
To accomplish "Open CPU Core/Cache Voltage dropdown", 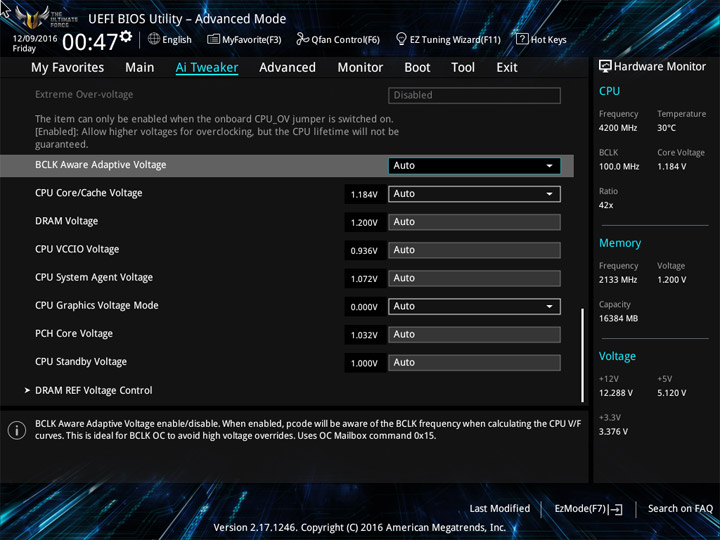I will (474, 194).
